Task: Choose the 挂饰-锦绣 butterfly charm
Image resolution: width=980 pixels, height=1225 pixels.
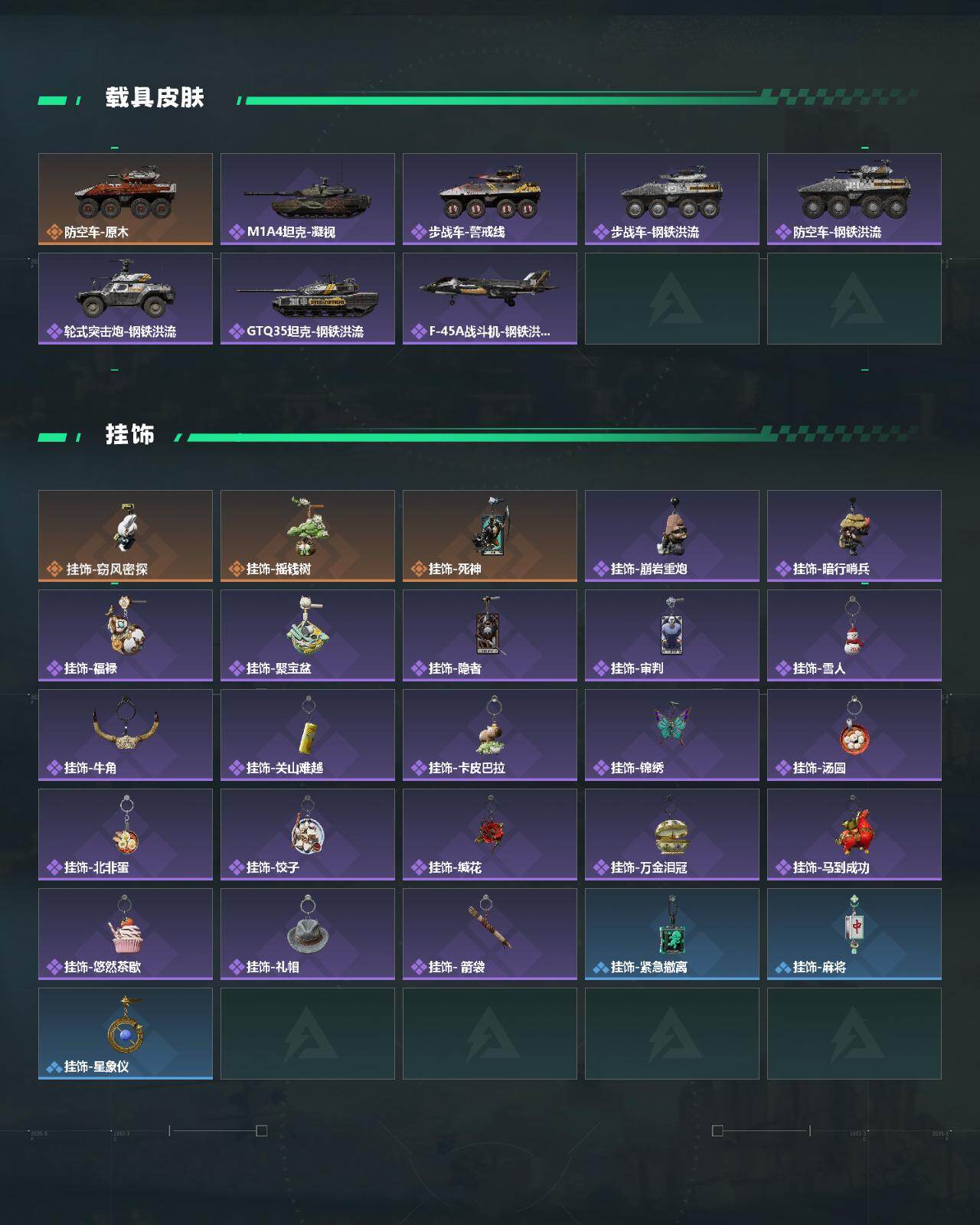Action: [x=672, y=735]
